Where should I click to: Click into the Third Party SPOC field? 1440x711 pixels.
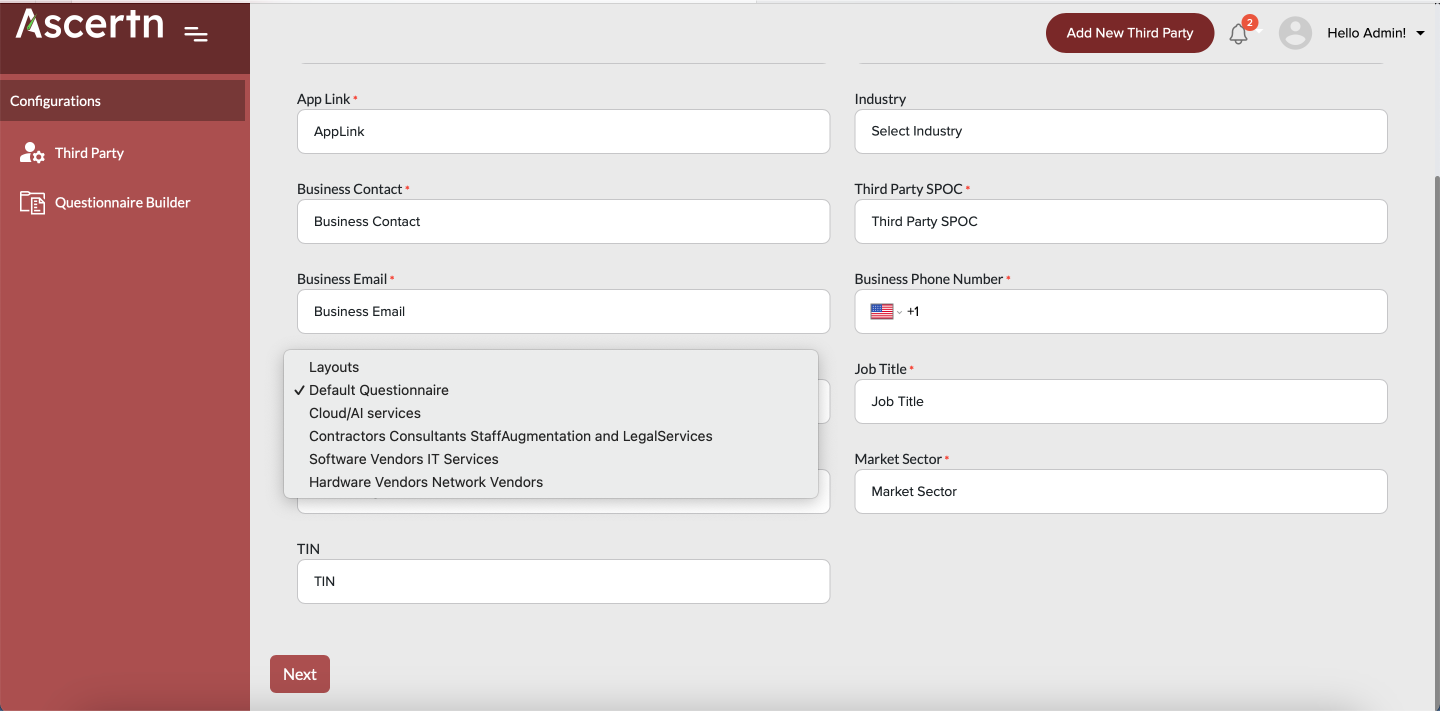click(x=1120, y=221)
